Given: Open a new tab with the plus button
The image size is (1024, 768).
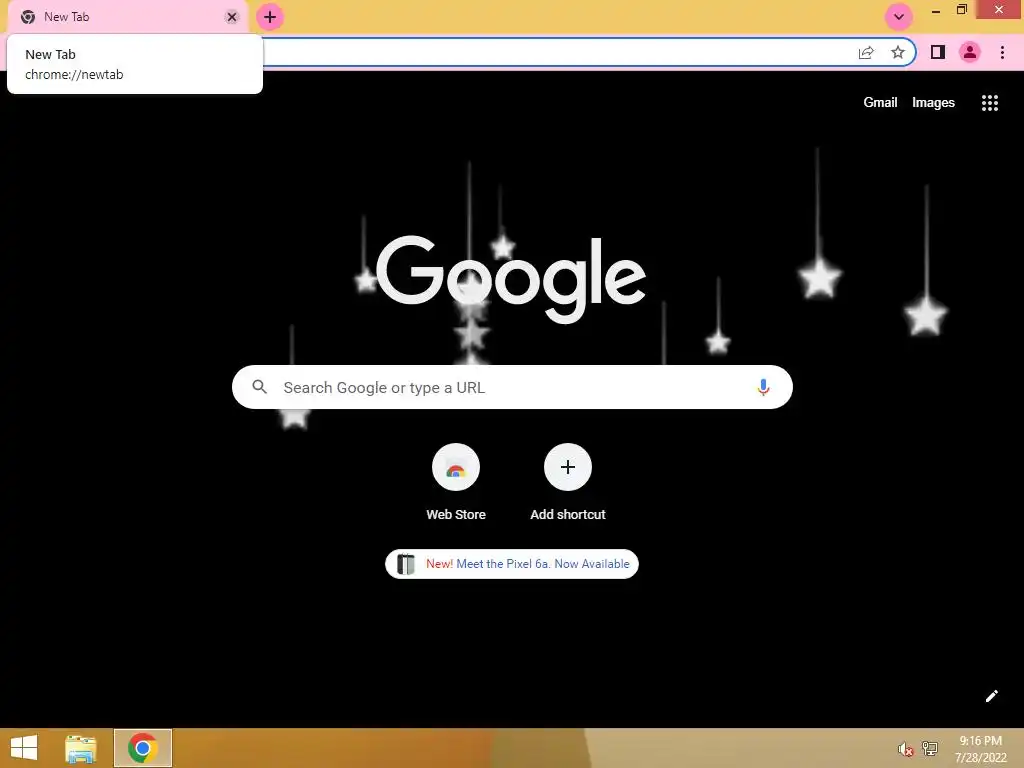Looking at the screenshot, I should click(270, 17).
